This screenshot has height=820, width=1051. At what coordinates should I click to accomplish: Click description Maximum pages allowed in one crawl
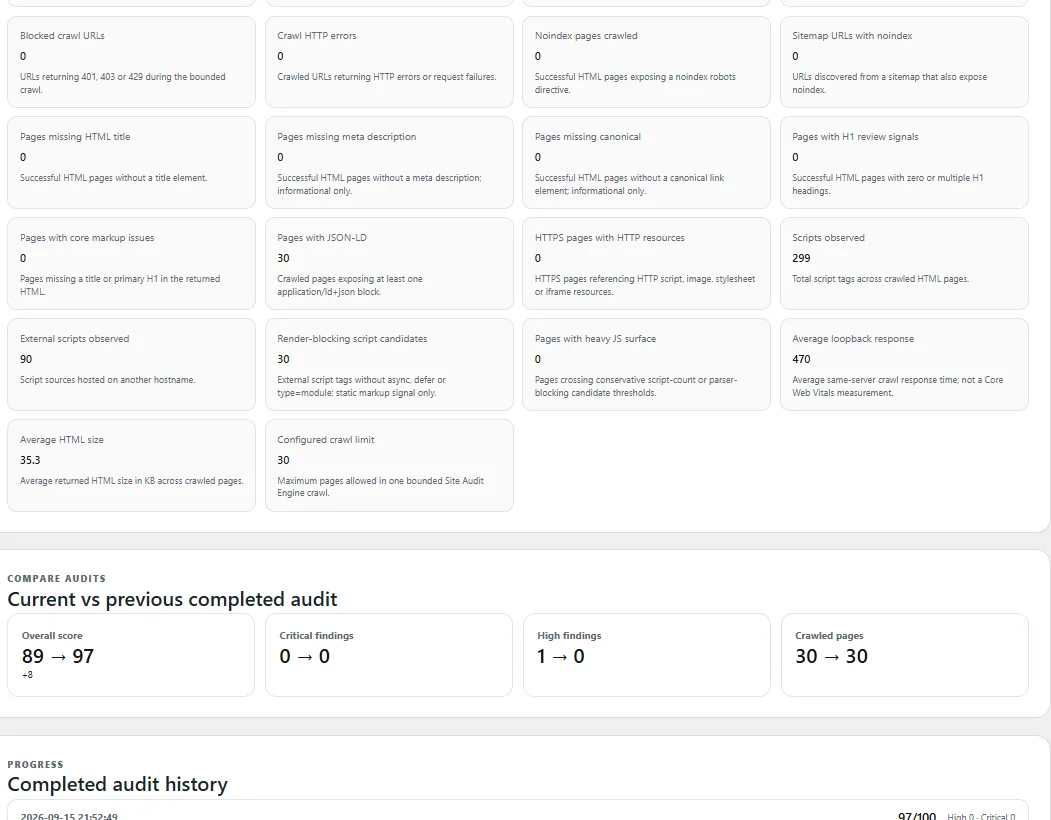[380, 487]
